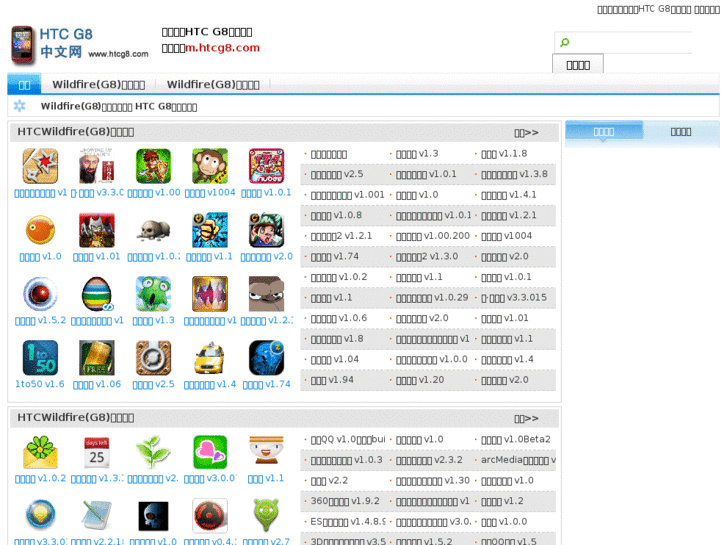
Task: Open the list entry ending v2.3.2
Action: tap(429, 460)
